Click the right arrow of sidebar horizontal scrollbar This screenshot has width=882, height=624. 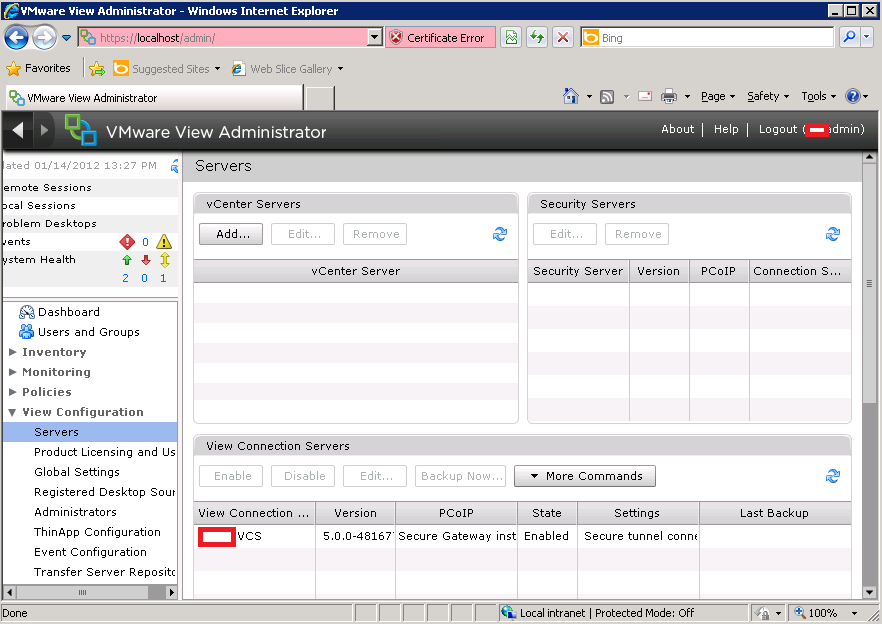click(x=172, y=592)
